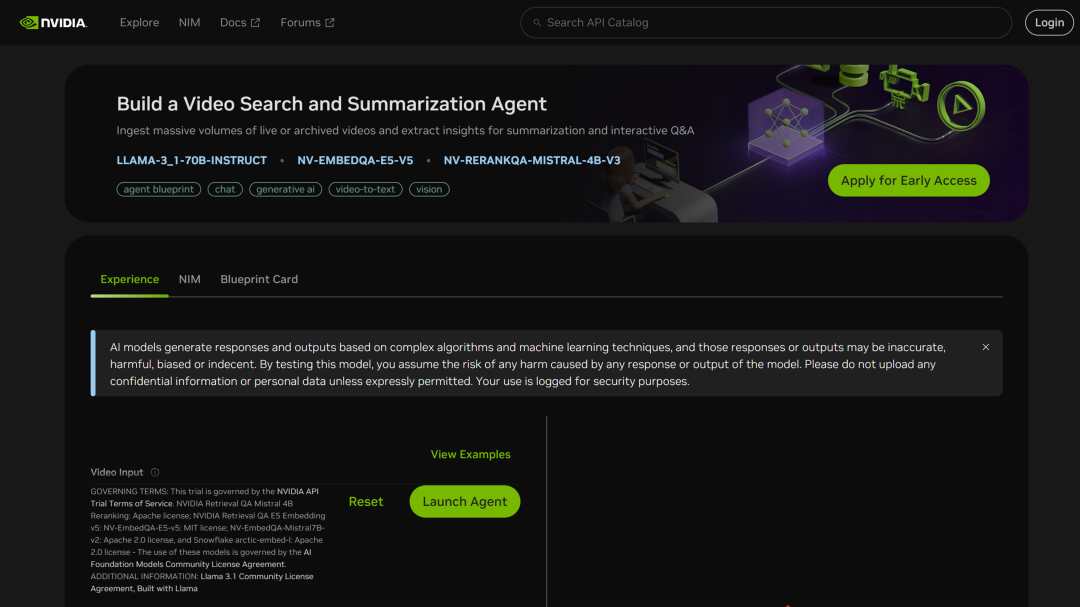The width and height of the screenshot is (1080, 607).
Task: Select the chat tag
Action: point(225,189)
